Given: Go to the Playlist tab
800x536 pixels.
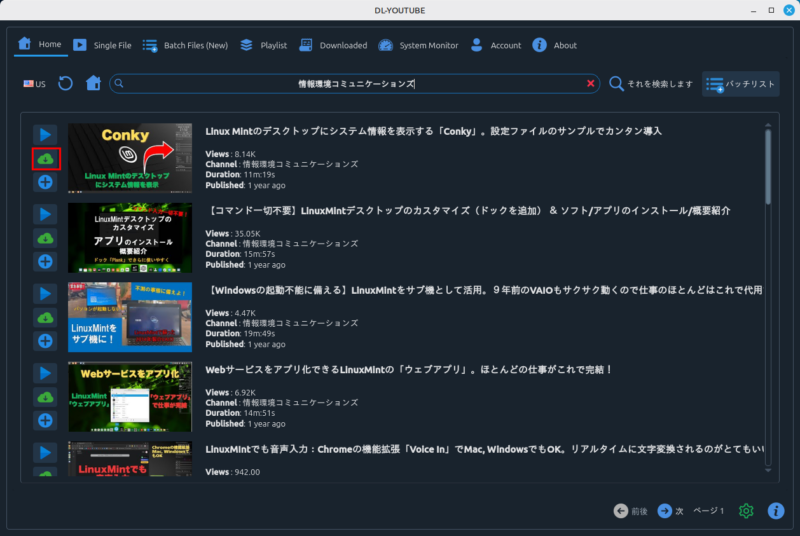Looking at the screenshot, I should point(263,45).
